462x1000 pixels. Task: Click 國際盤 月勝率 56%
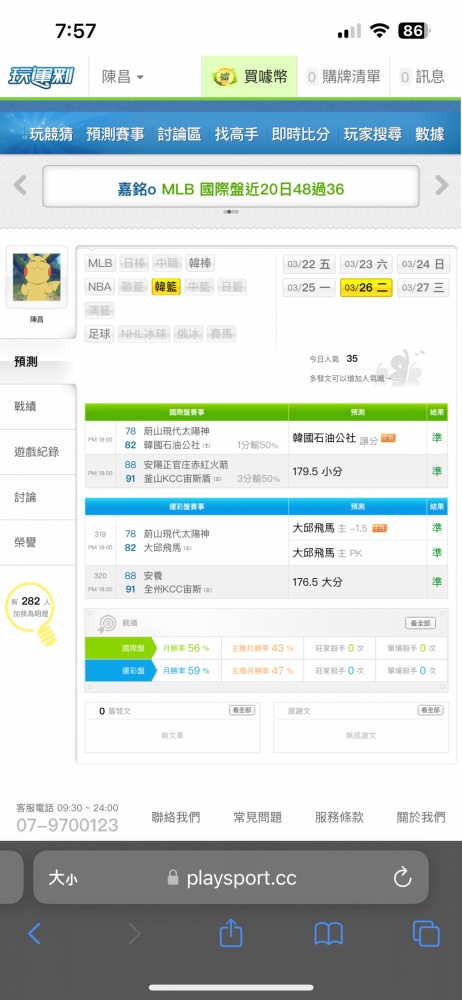[x=186, y=648]
